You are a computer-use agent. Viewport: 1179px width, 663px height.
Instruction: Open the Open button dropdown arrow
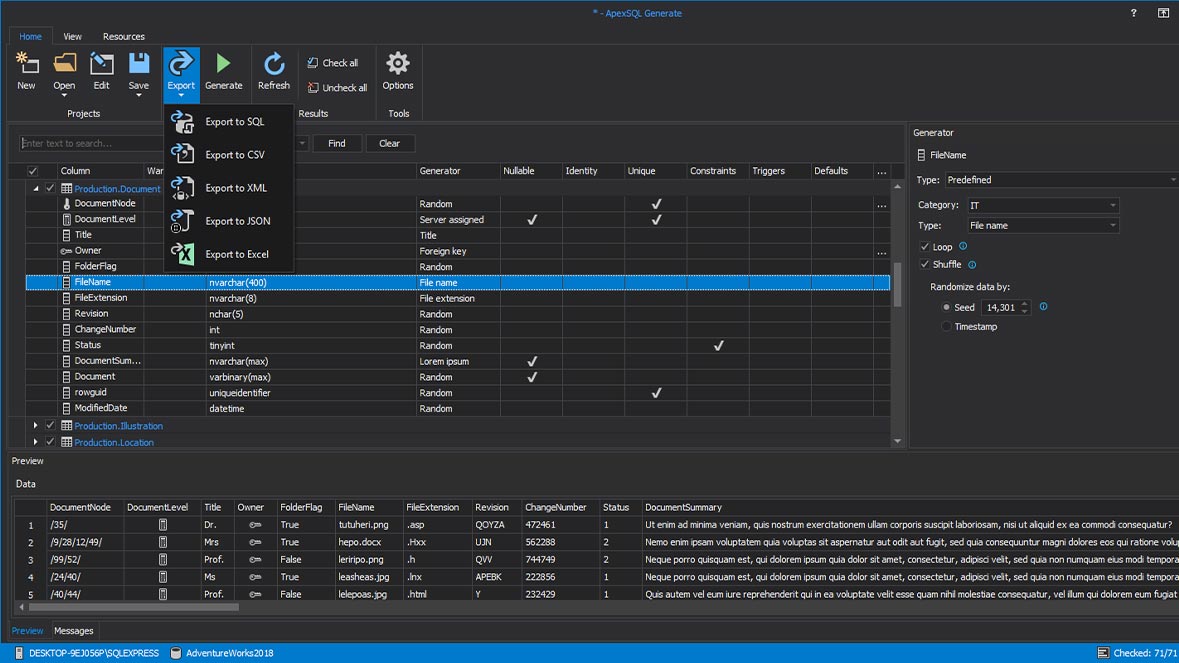(64, 95)
